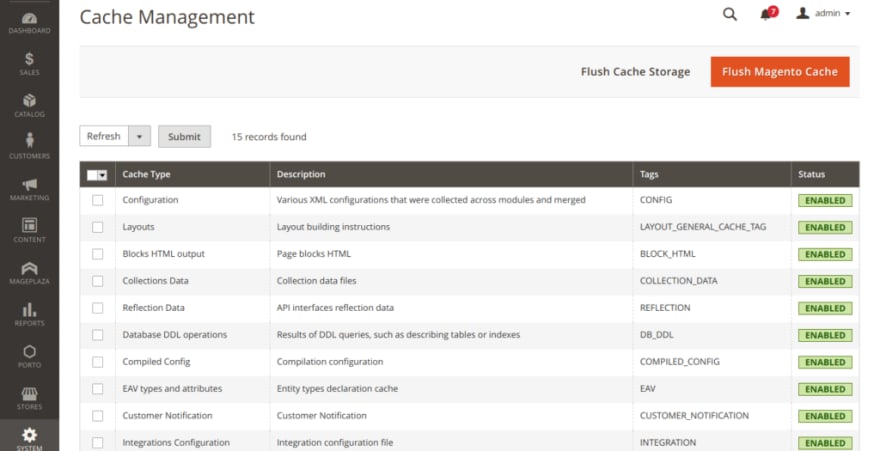Click the Compiled Config cache type name
The height and width of the screenshot is (451, 880).
(x=157, y=361)
